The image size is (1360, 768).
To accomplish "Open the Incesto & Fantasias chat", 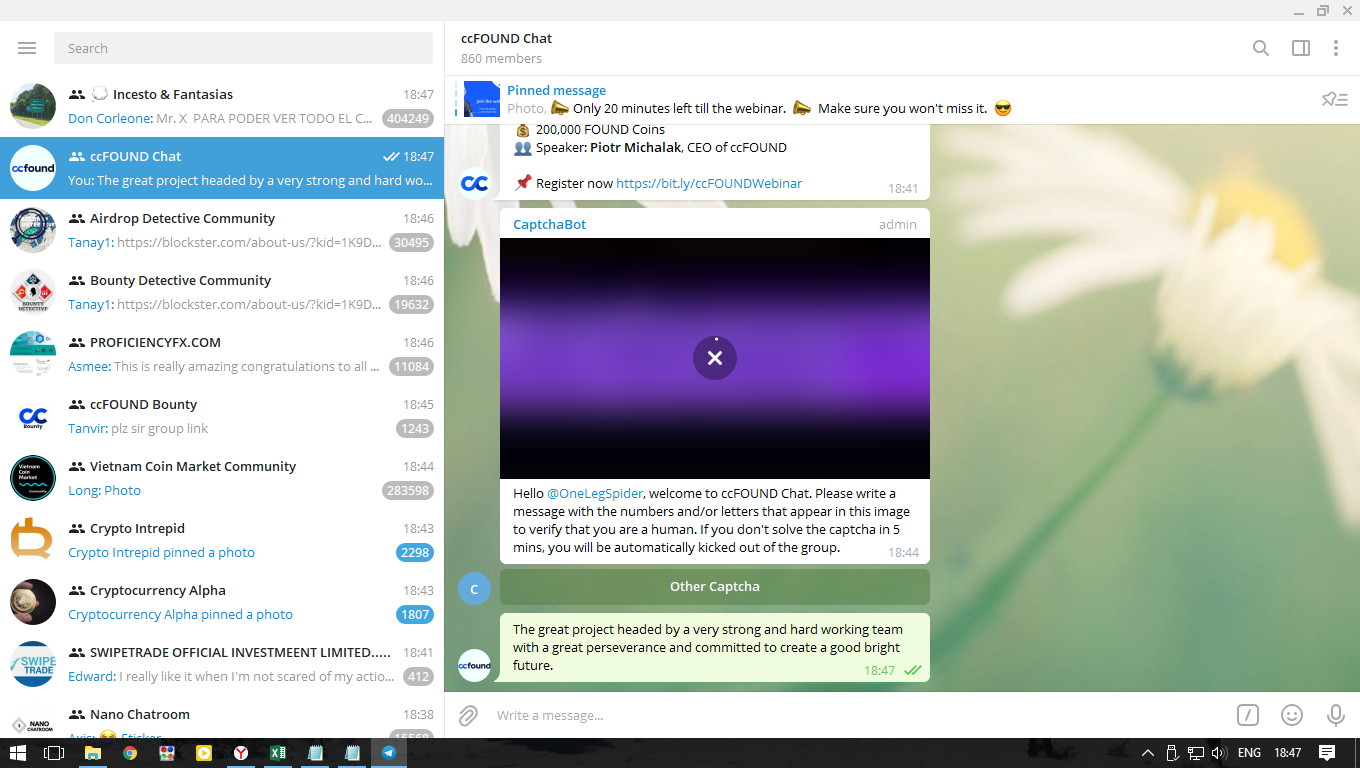I will [x=222, y=107].
